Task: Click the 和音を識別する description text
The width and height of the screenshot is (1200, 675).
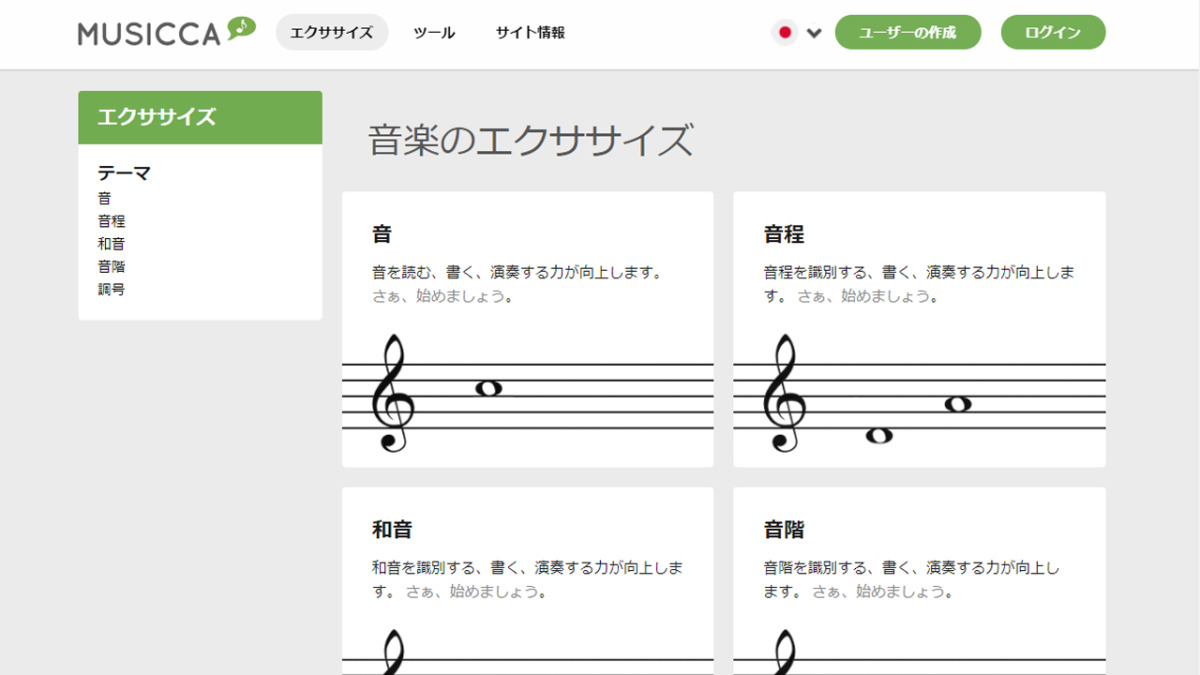Action: coord(527,579)
